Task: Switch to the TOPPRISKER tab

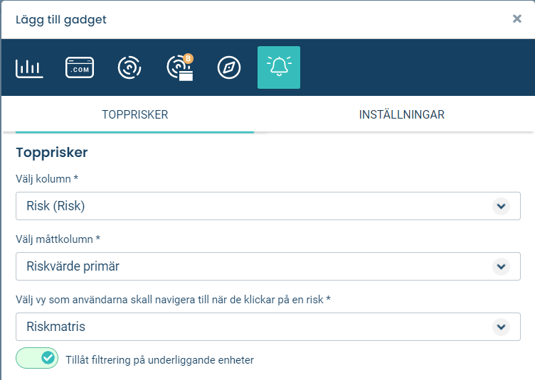Action: pyautogui.click(x=135, y=115)
